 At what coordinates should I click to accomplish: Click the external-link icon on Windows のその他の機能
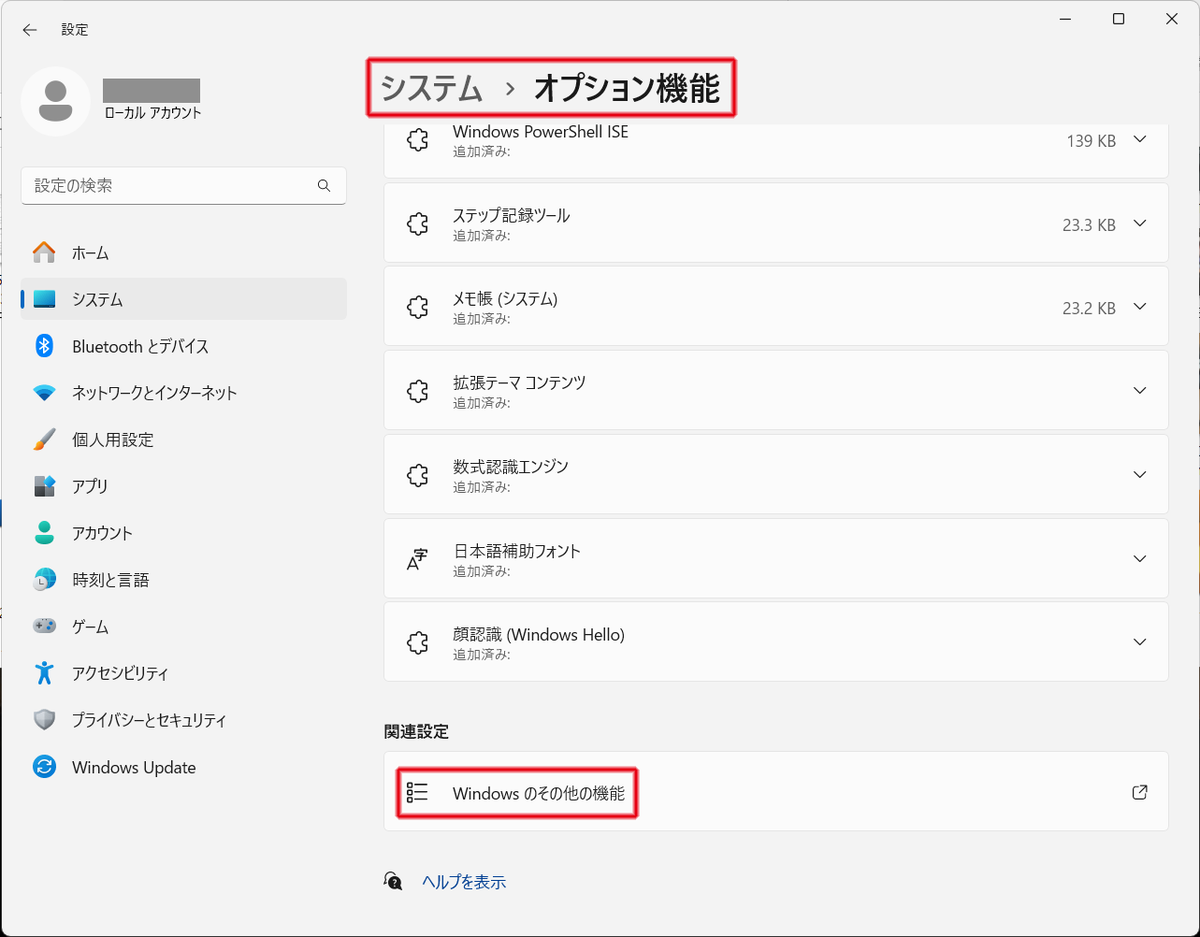tap(1139, 792)
